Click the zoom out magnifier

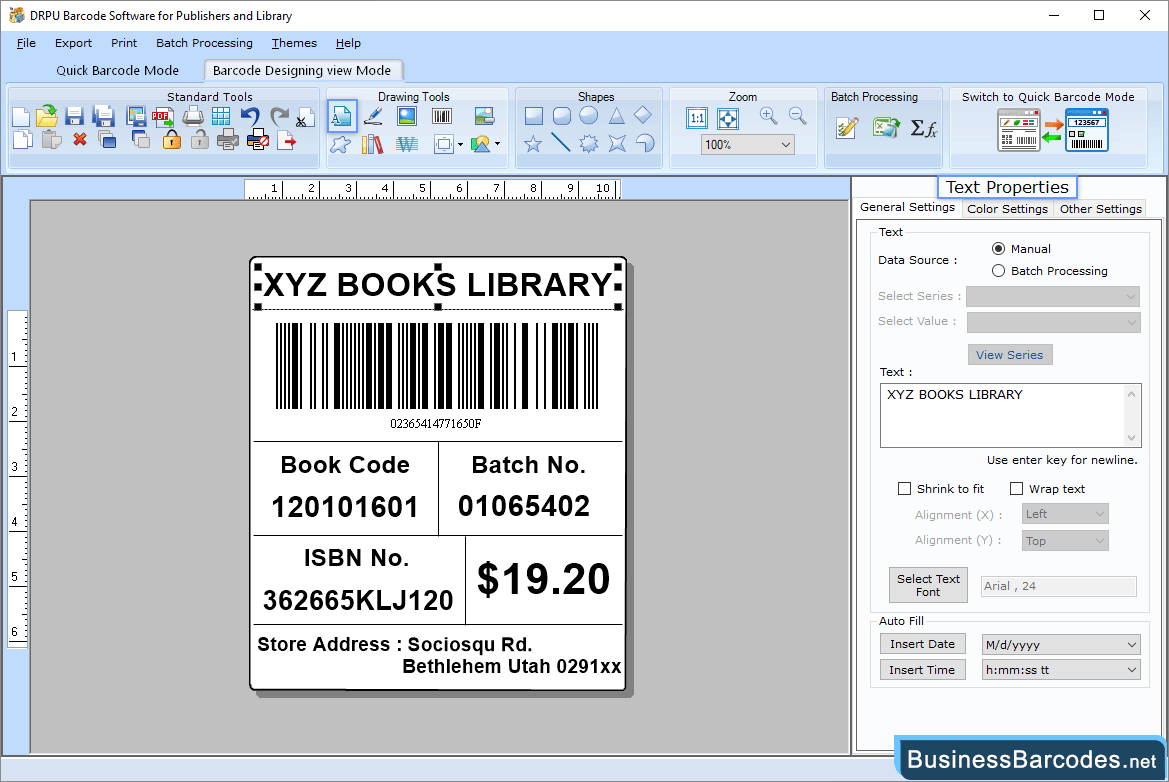pyautogui.click(x=798, y=116)
